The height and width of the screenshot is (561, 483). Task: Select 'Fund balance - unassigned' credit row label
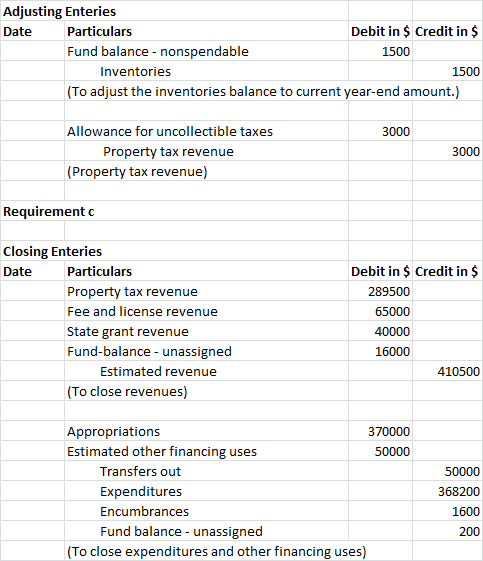[x=181, y=532]
